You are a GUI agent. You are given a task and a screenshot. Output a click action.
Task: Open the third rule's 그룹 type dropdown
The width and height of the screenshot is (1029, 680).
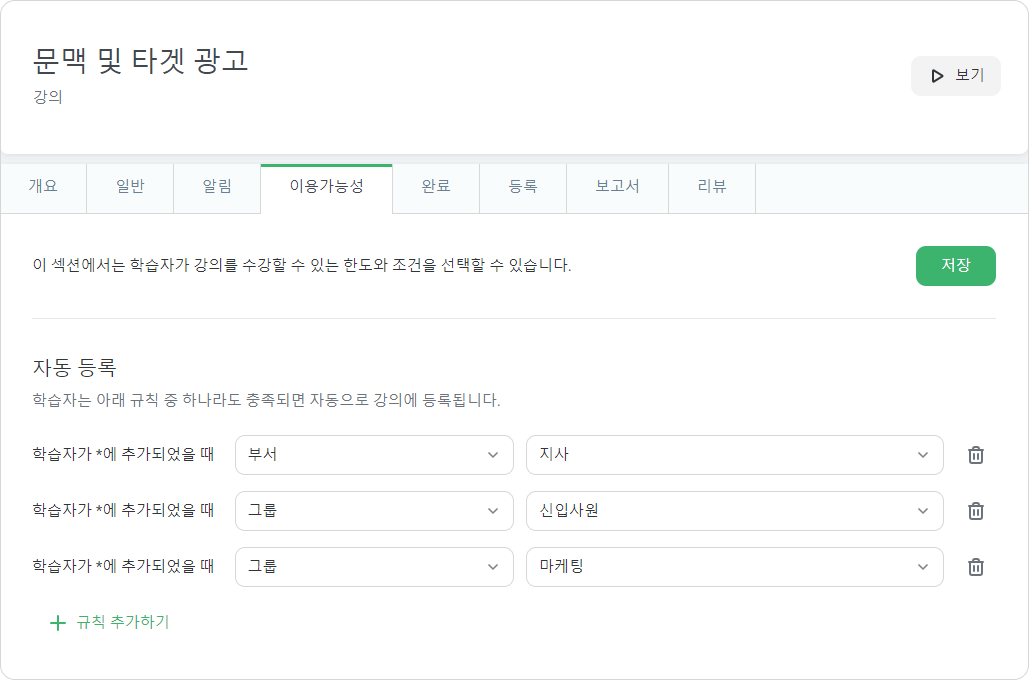point(374,566)
